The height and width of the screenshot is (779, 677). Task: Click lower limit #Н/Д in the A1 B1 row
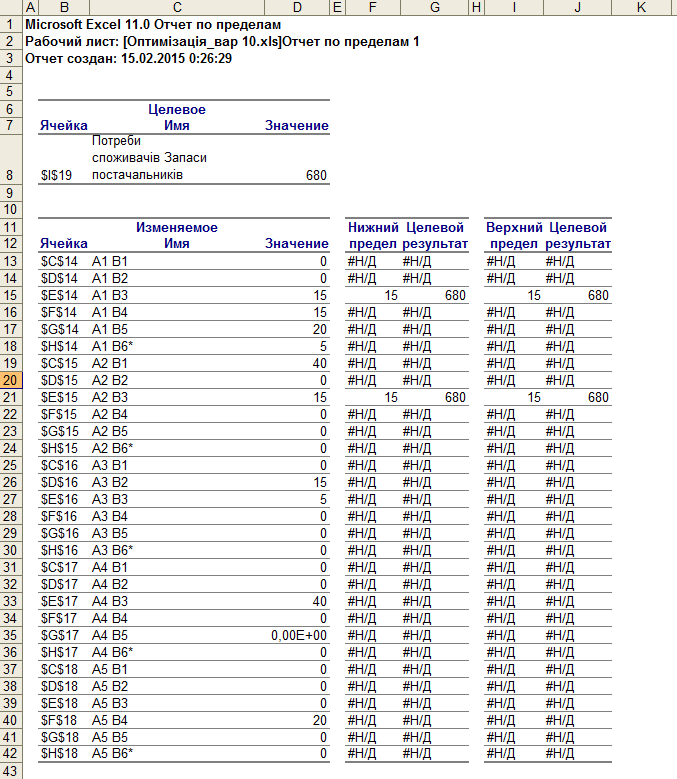362,261
